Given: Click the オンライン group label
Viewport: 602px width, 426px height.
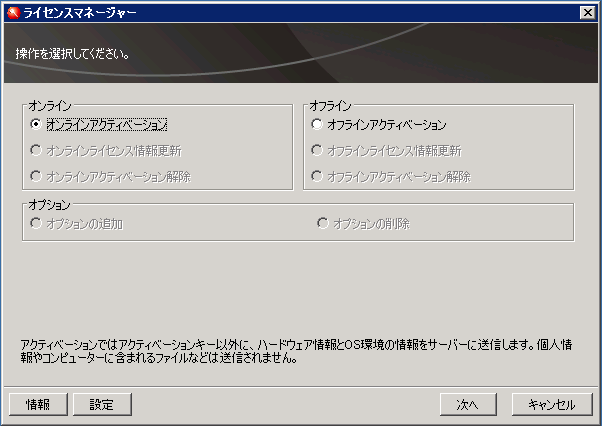Looking at the screenshot, I should point(50,106).
